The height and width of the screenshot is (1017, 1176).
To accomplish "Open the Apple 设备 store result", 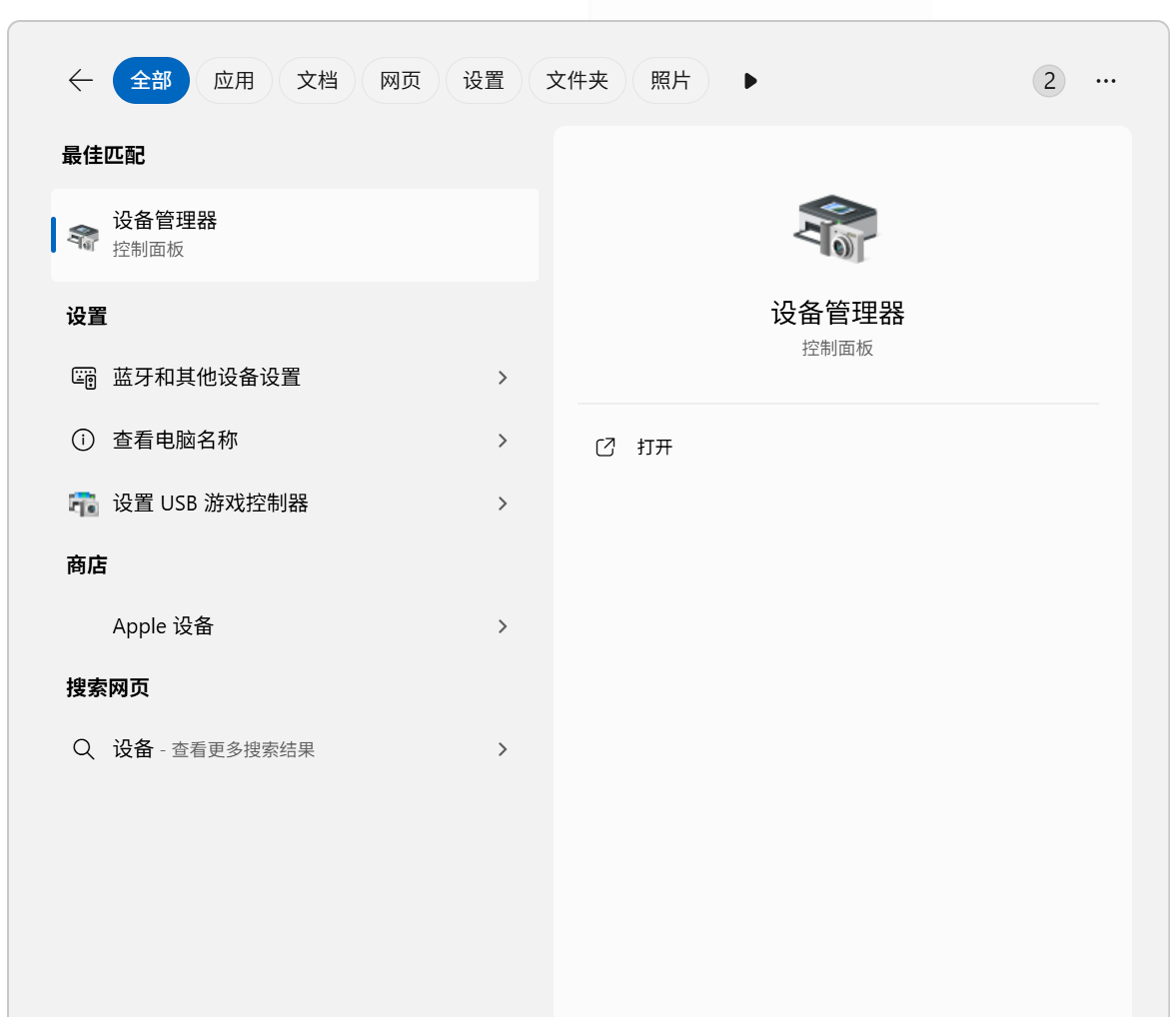I will click(x=295, y=626).
